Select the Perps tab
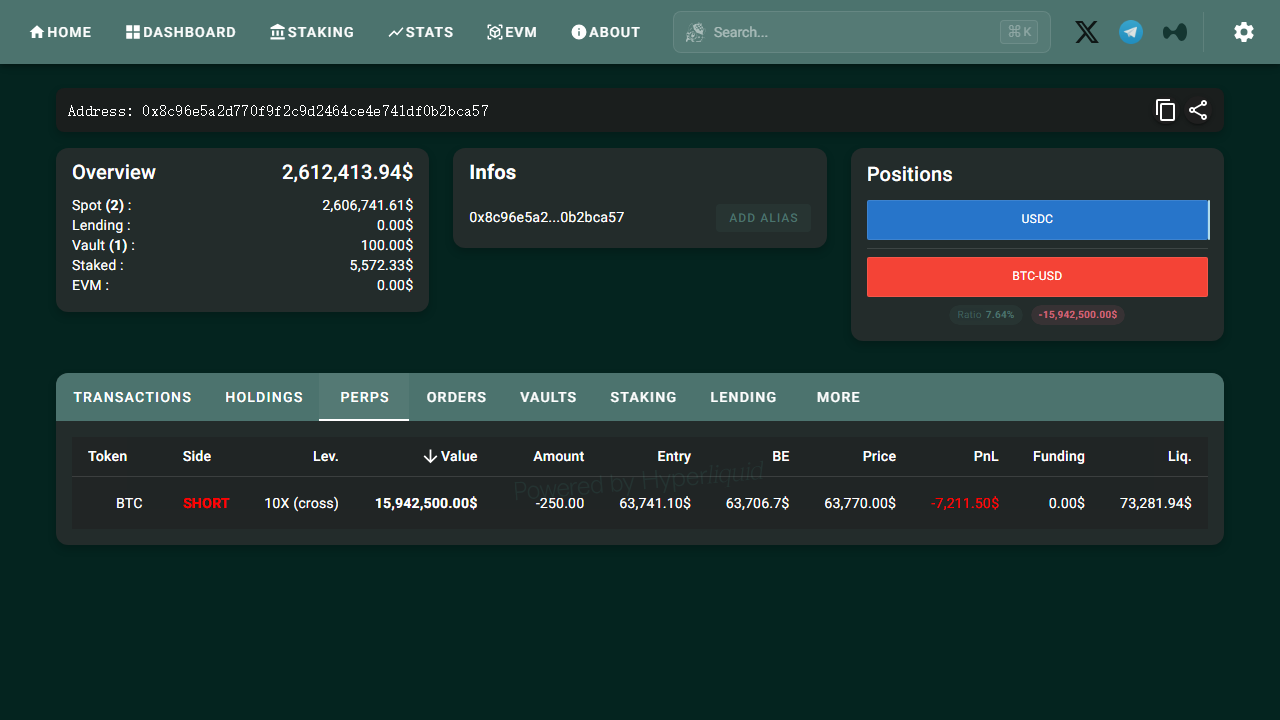 click(x=364, y=397)
